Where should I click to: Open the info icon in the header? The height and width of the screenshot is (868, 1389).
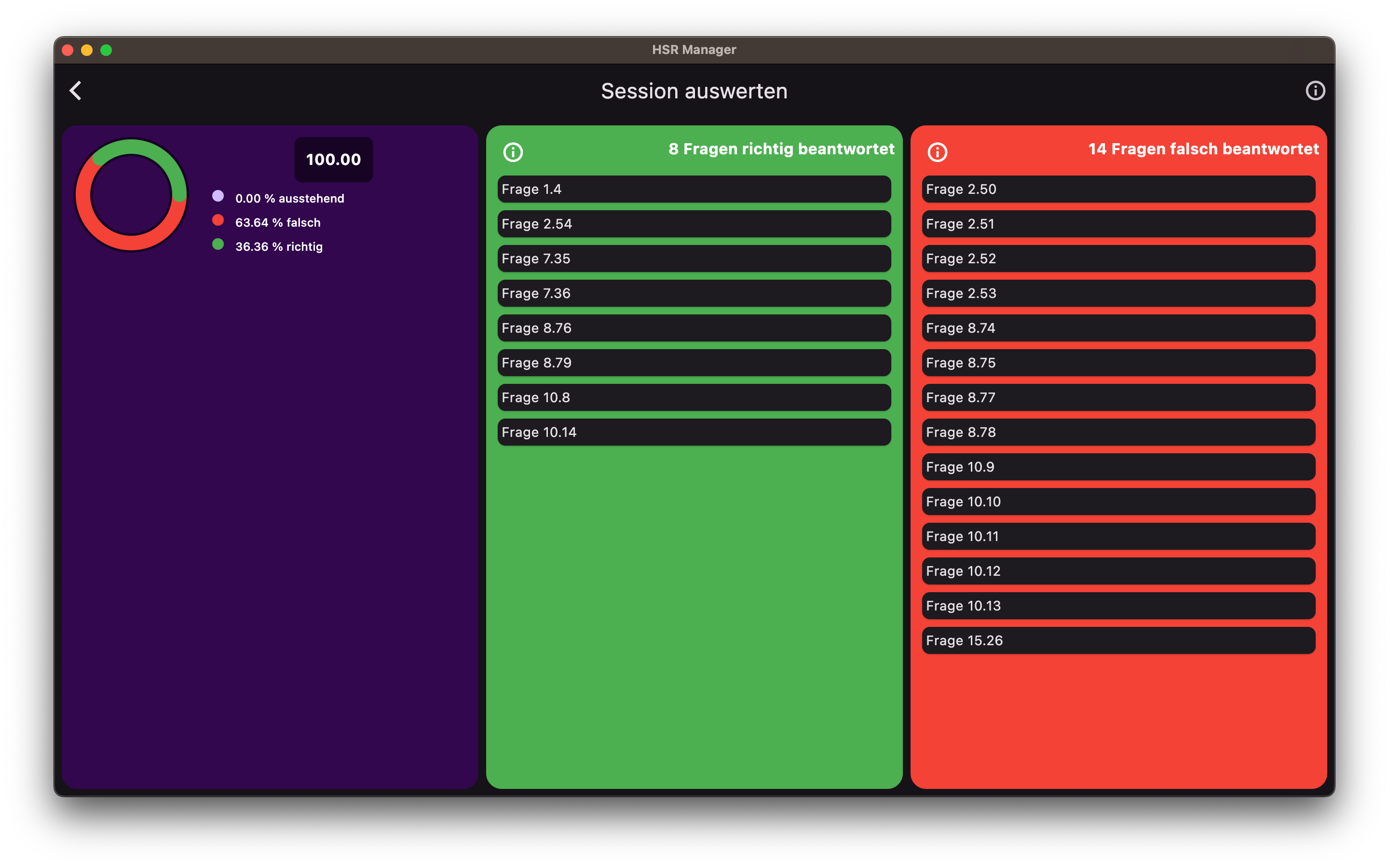[1315, 91]
